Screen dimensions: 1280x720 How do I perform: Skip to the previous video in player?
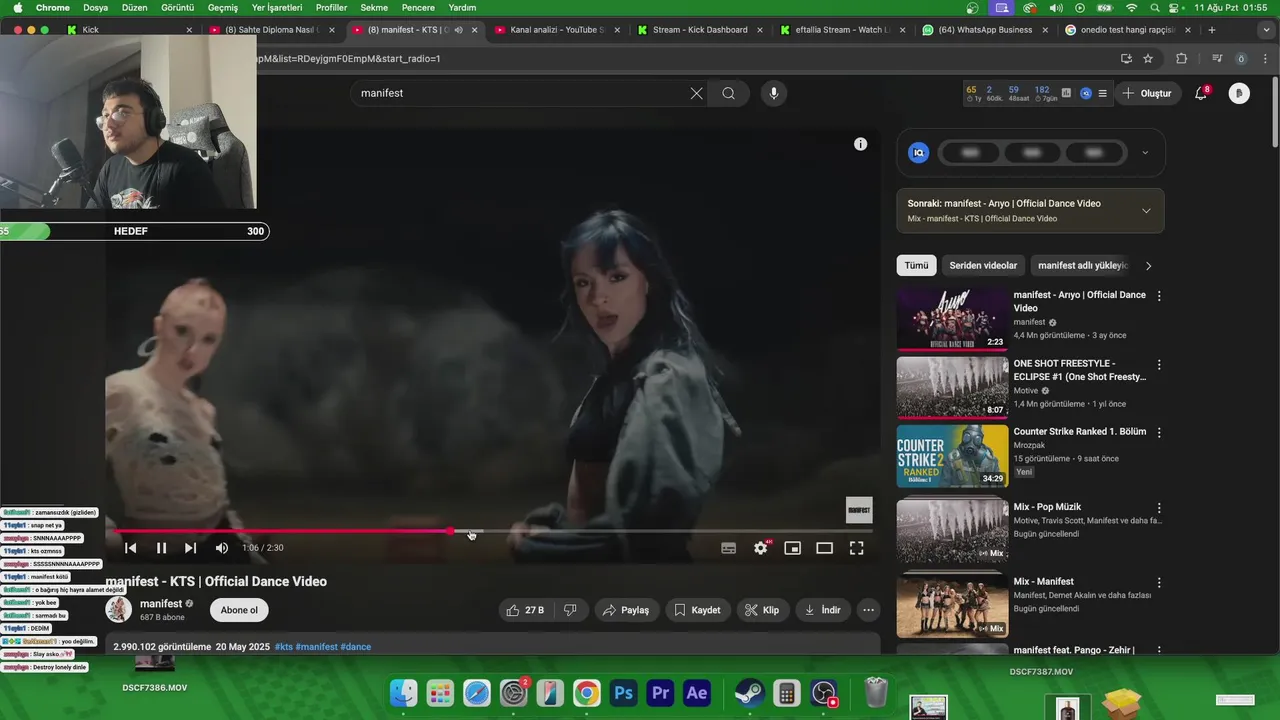130,548
